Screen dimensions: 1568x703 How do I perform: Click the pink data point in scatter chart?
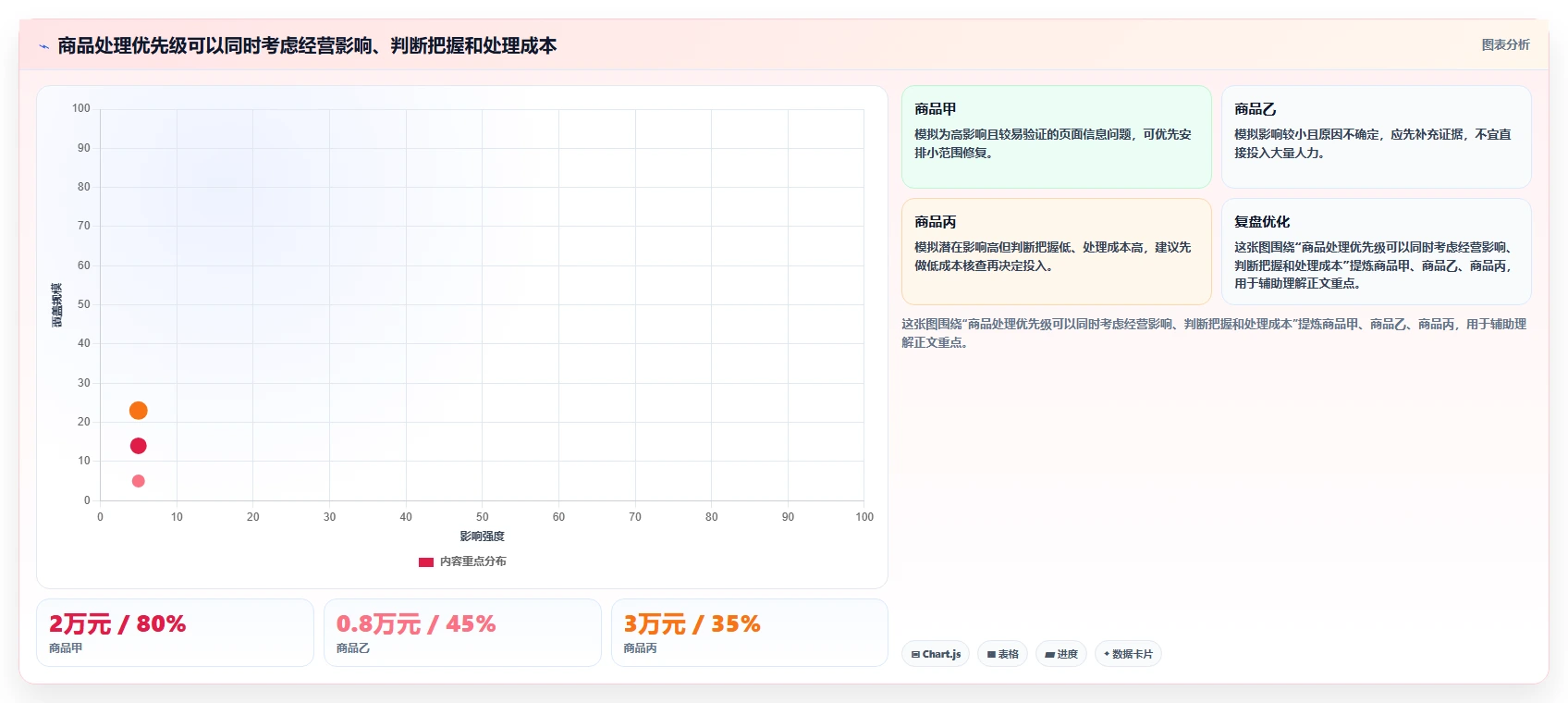tap(139, 481)
